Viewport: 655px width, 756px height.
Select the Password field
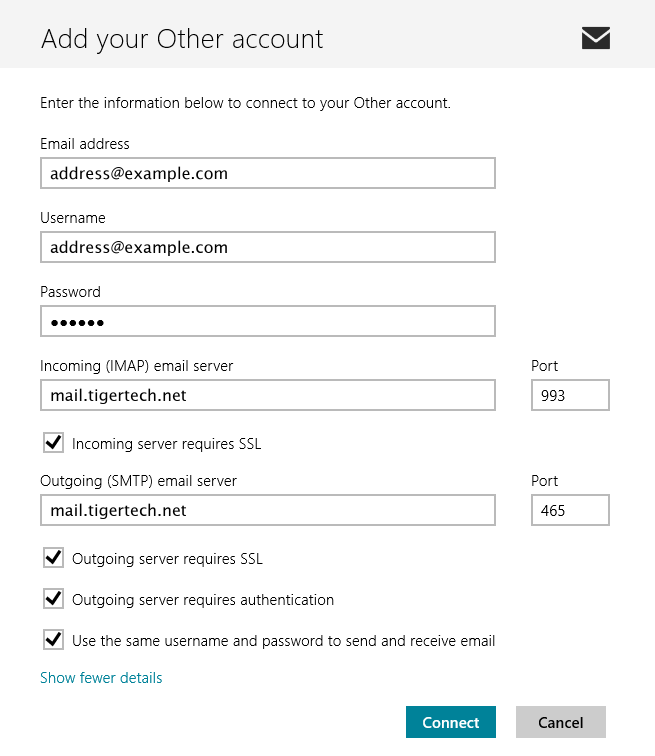pyautogui.click(x=267, y=321)
